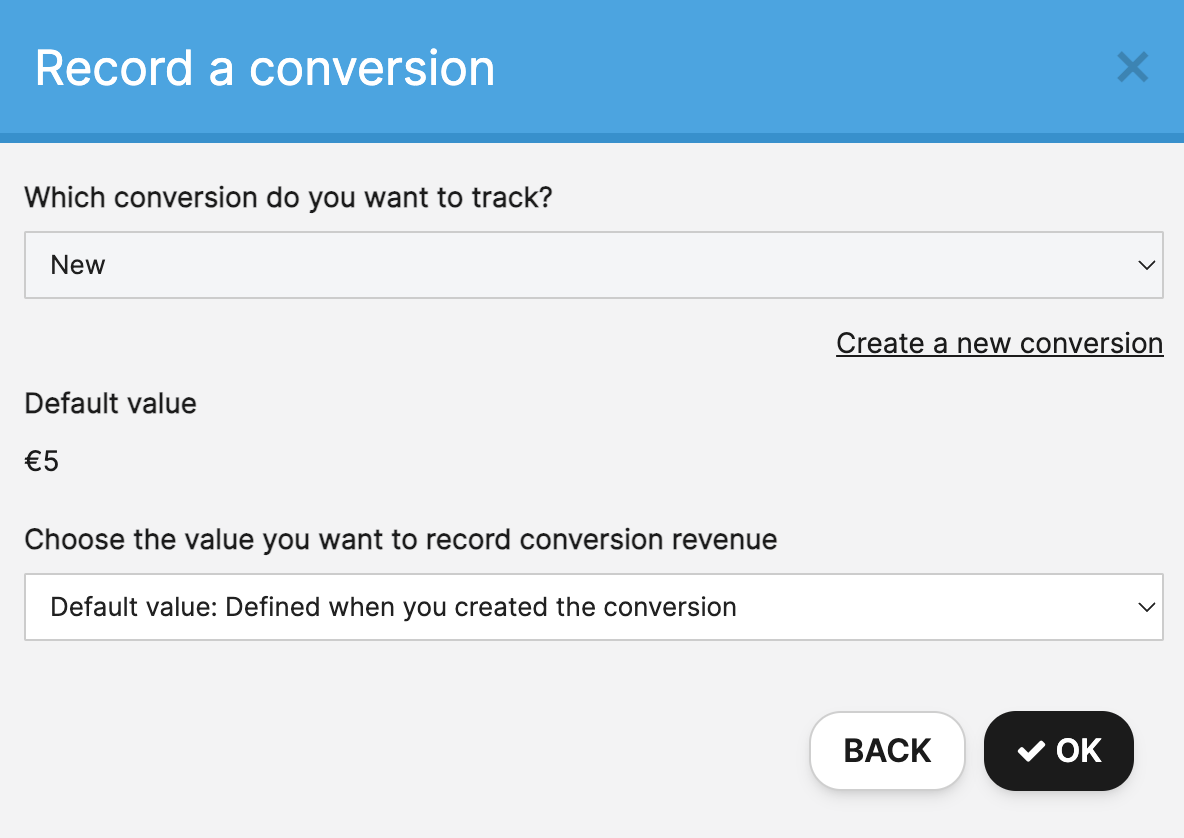Click the €5 default value amount
This screenshot has height=838, width=1184.
(x=42, y=462)
